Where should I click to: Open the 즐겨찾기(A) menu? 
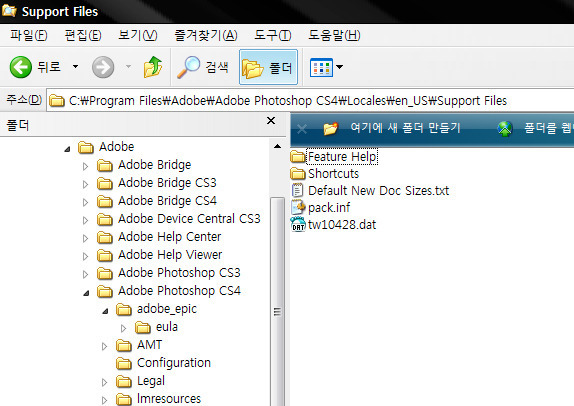point(206,36)
